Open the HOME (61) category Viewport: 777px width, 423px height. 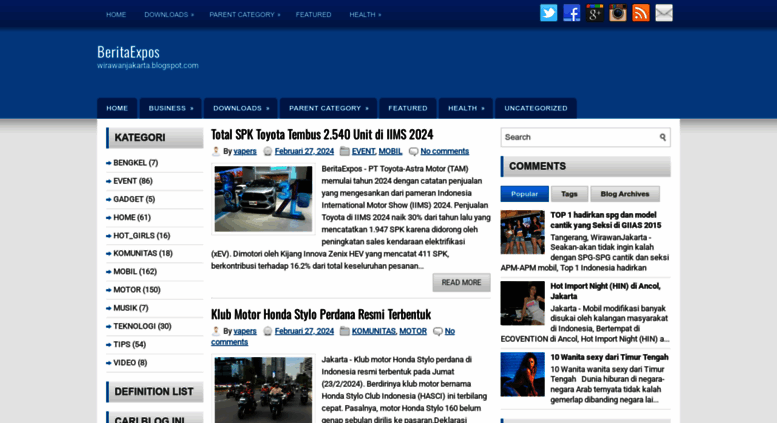pos(132,217)
